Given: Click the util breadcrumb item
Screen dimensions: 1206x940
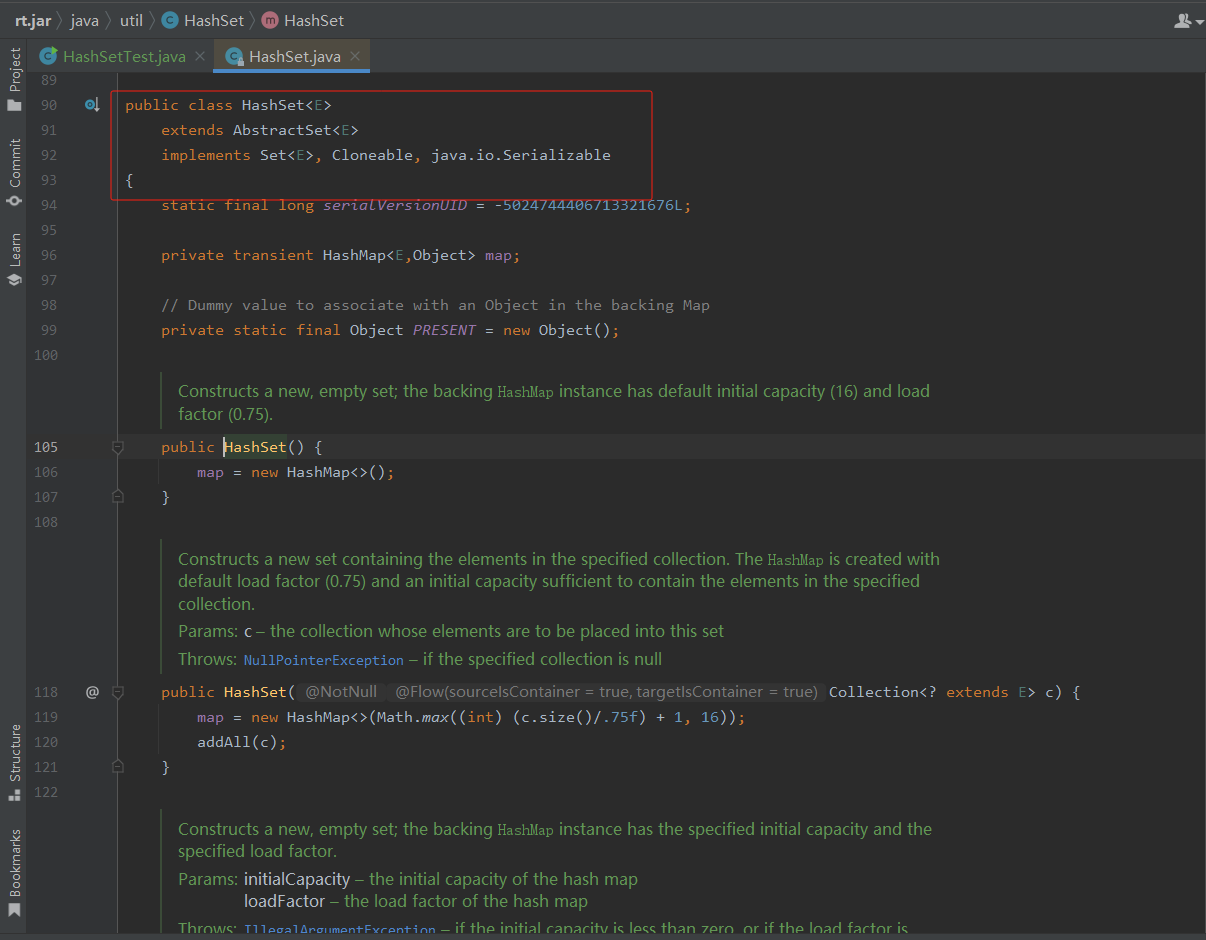Looking at the screenshot, I should tap(131, 20).
